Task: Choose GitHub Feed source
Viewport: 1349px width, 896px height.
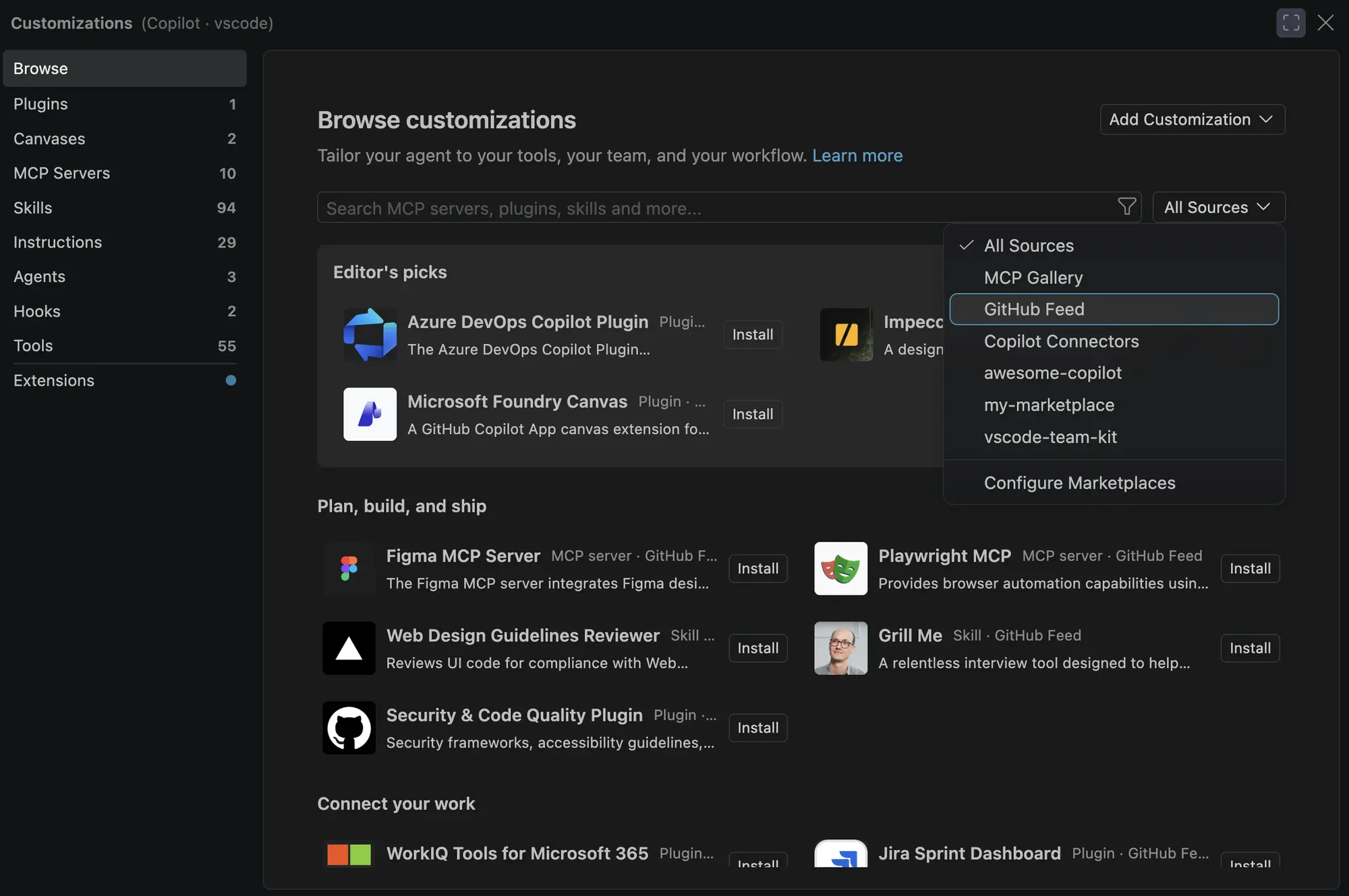Action: [1114, 309]
